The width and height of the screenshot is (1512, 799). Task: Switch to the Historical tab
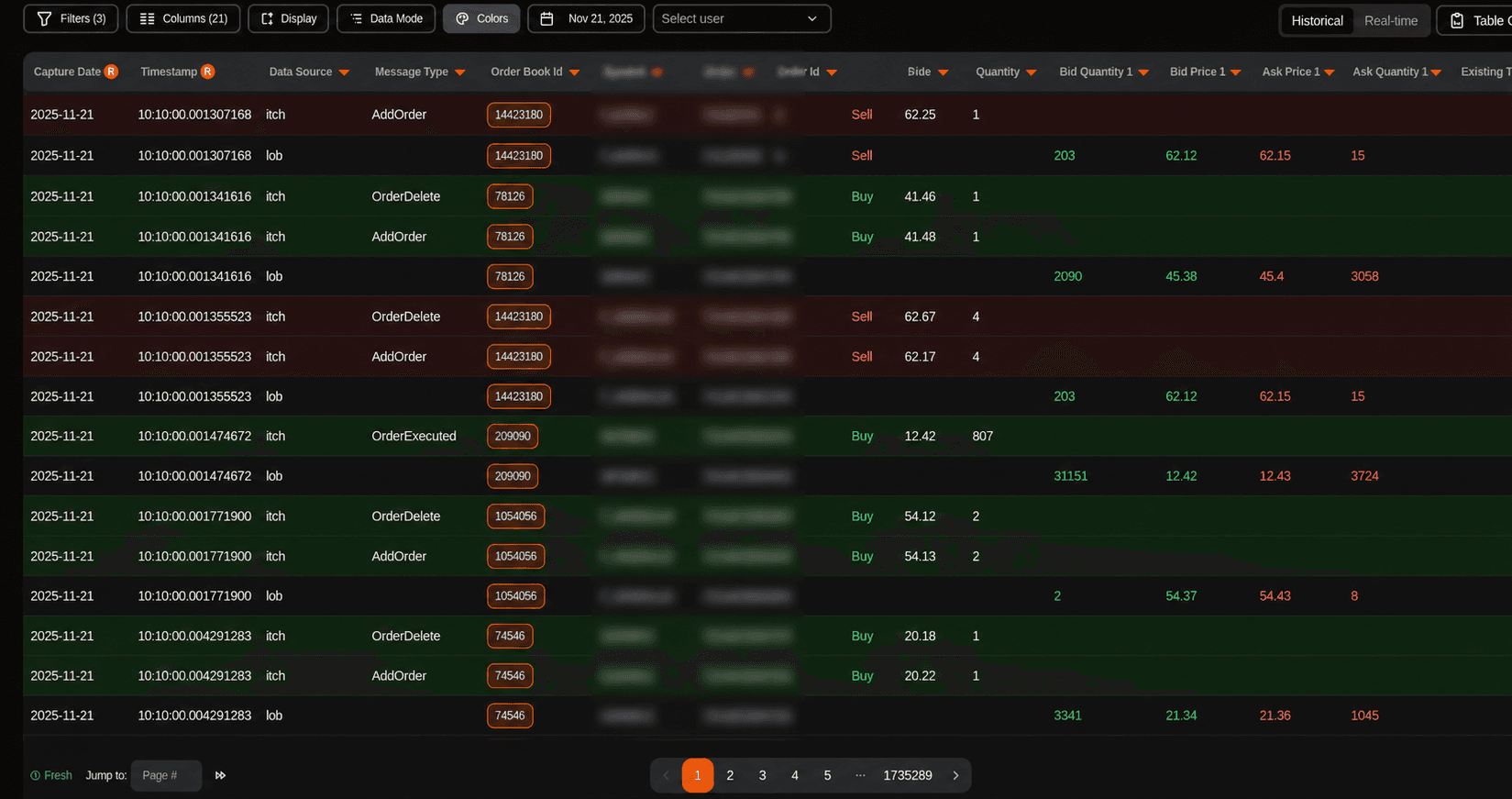[1317, 20]
